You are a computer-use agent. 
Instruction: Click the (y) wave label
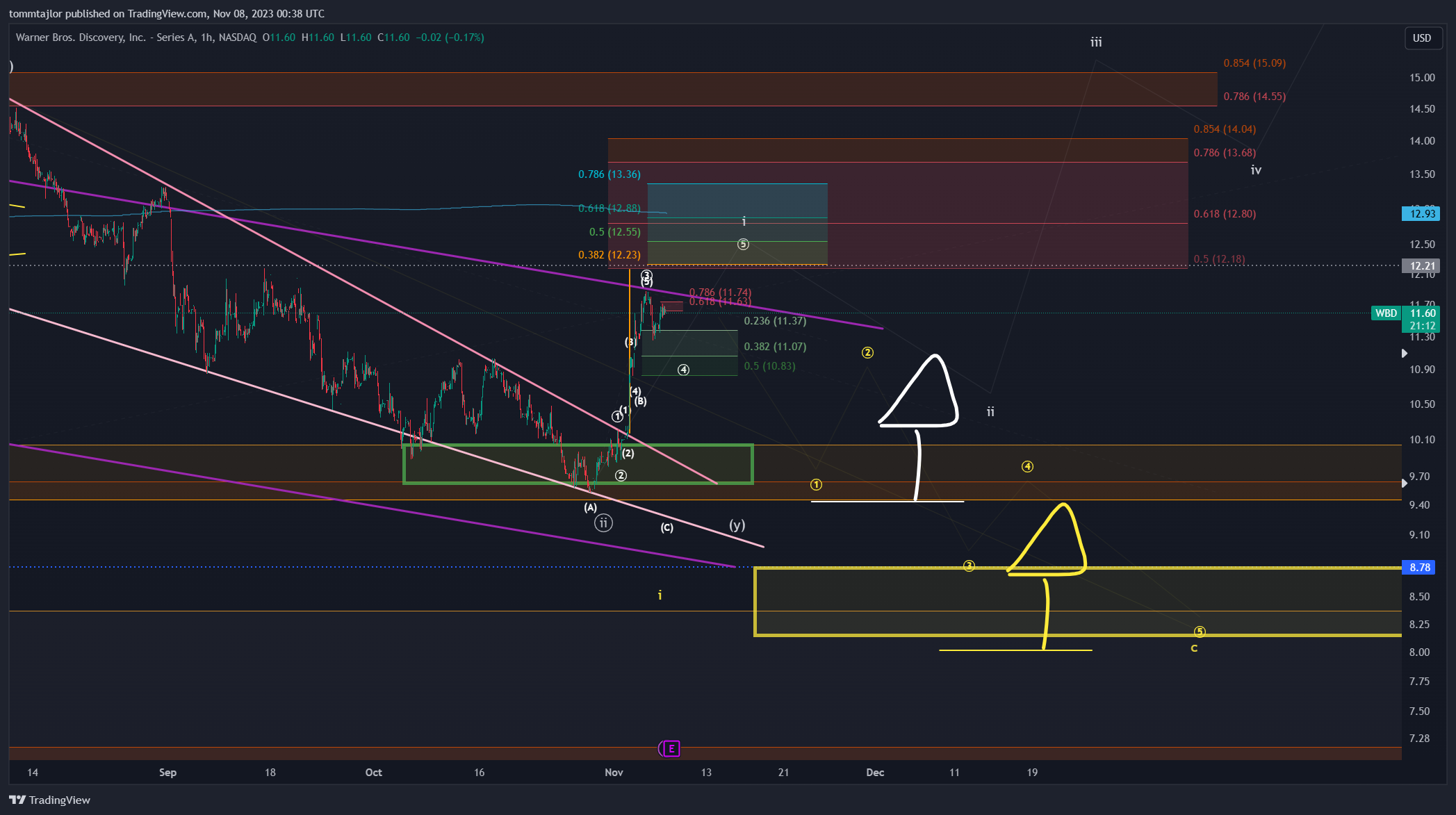pyautogui.click(x=737, y=525)
